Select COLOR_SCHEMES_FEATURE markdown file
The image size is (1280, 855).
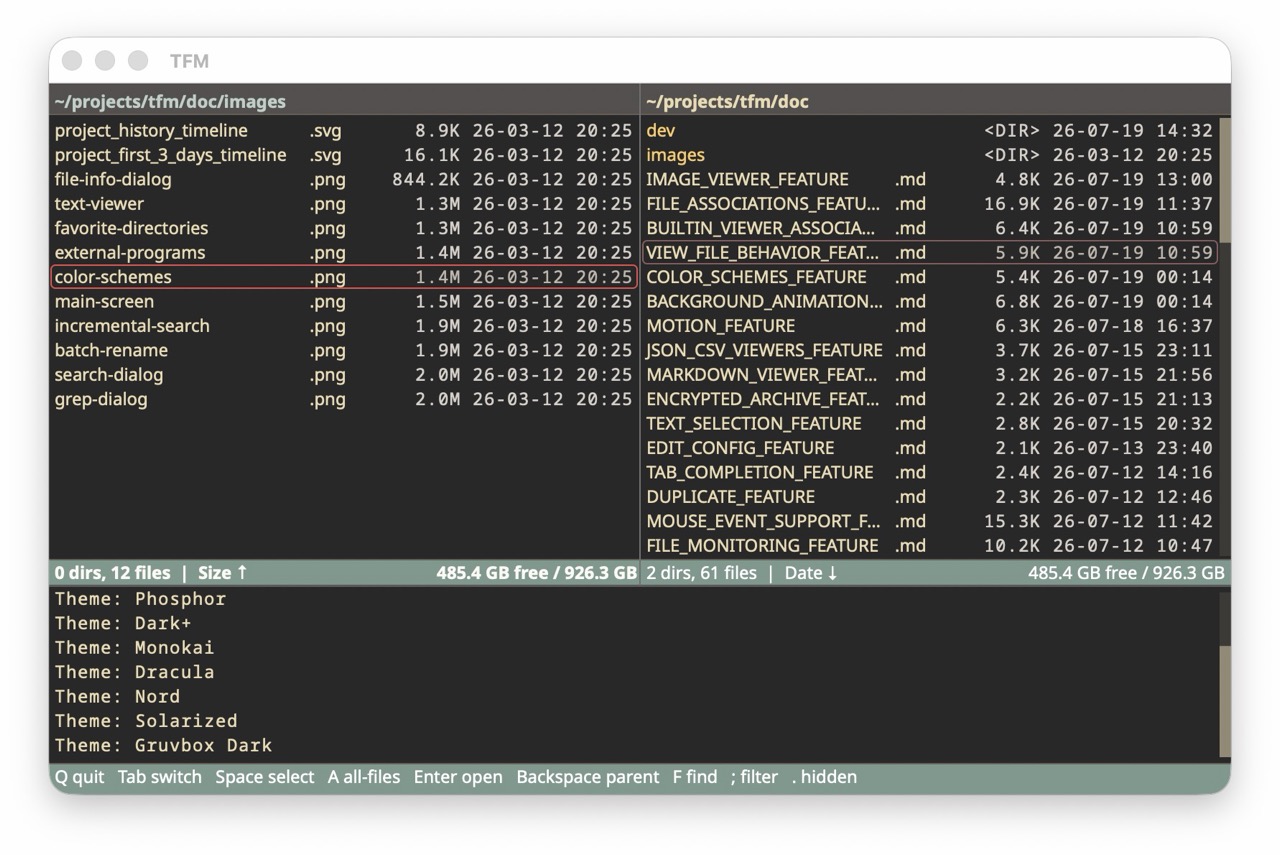930,277
